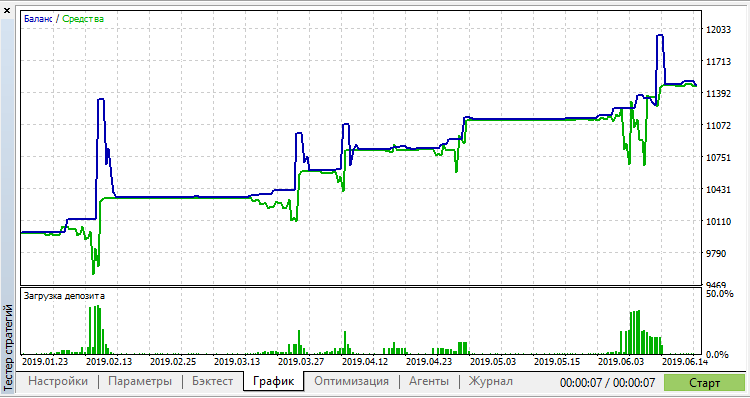This screenshot has width=750, height=398.
Task: Click the Тестер стратегий vertical title
Action: (x=8, y=349)
